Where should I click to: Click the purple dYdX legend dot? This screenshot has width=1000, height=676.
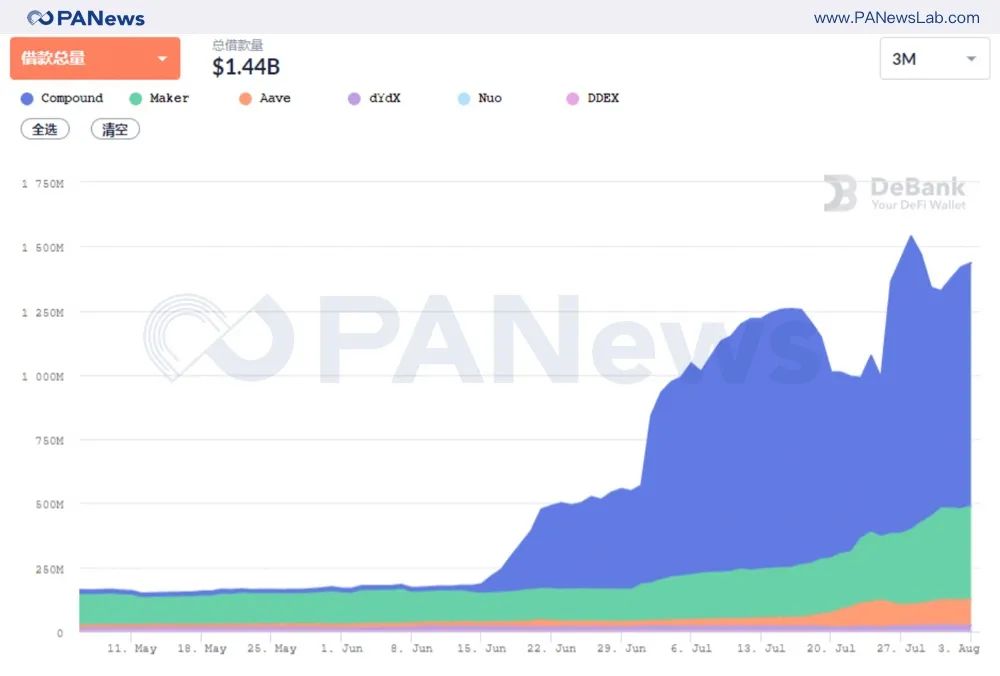point(354,99)
